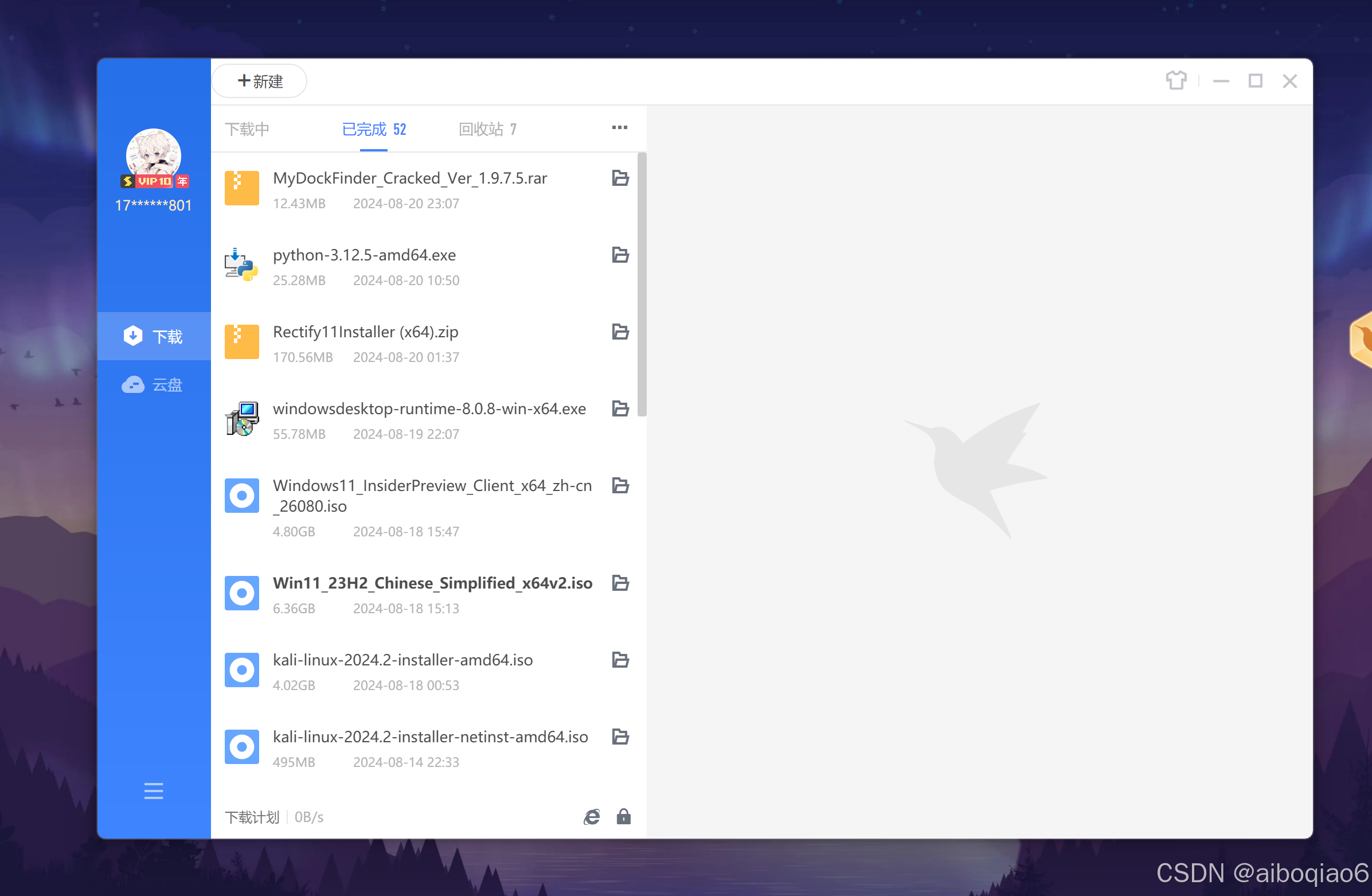Select file name kali-linux-2024.2-installer-netinst-amd64.iso
Viewport: 1372px width, 896px height.
(430, 737)
